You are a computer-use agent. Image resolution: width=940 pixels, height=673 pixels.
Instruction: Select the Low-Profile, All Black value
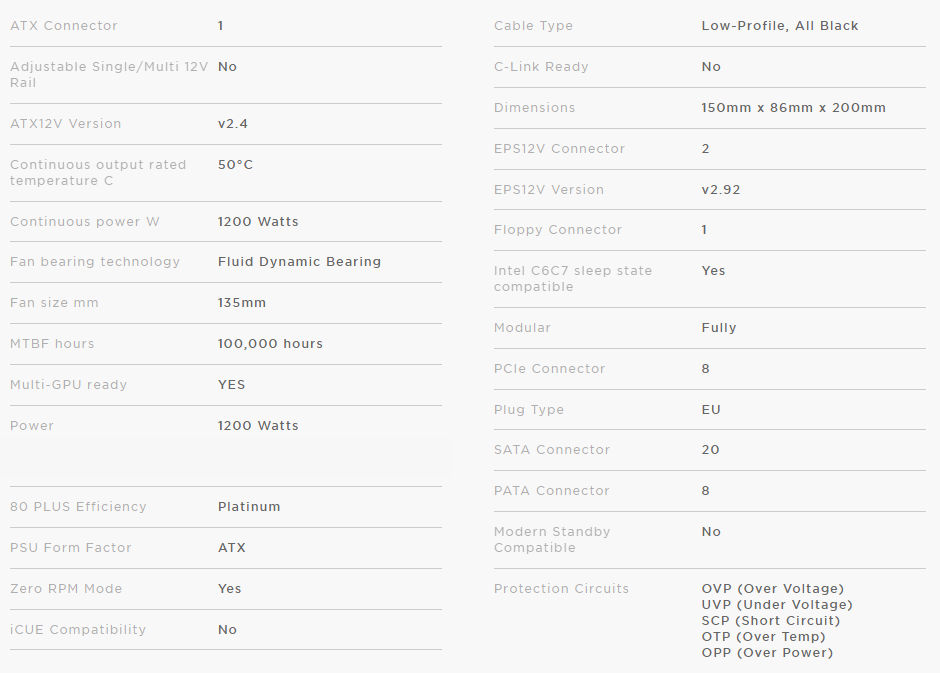780,26
